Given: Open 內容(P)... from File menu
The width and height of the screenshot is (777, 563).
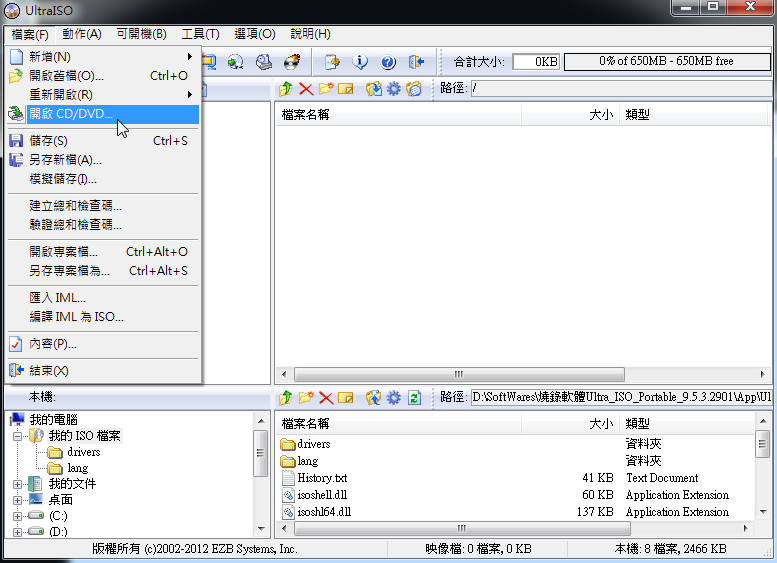Looking at the screenshot, I should coord(103,344).
